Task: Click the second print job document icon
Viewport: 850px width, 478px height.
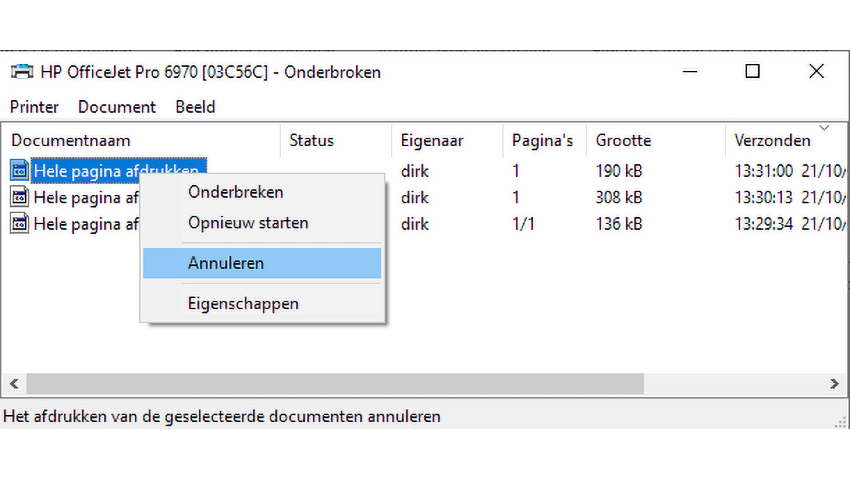Action: coord(20,197)
